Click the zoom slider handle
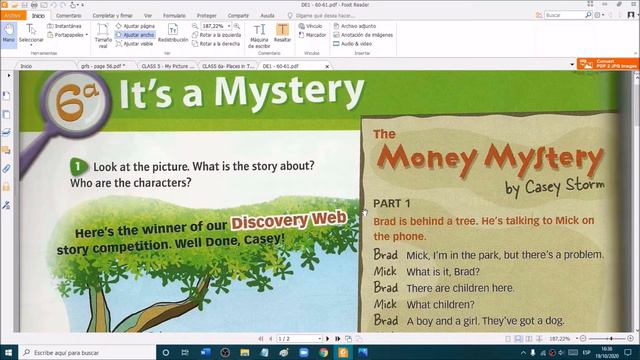Screen dimensions: 640x360 point(611,339)
